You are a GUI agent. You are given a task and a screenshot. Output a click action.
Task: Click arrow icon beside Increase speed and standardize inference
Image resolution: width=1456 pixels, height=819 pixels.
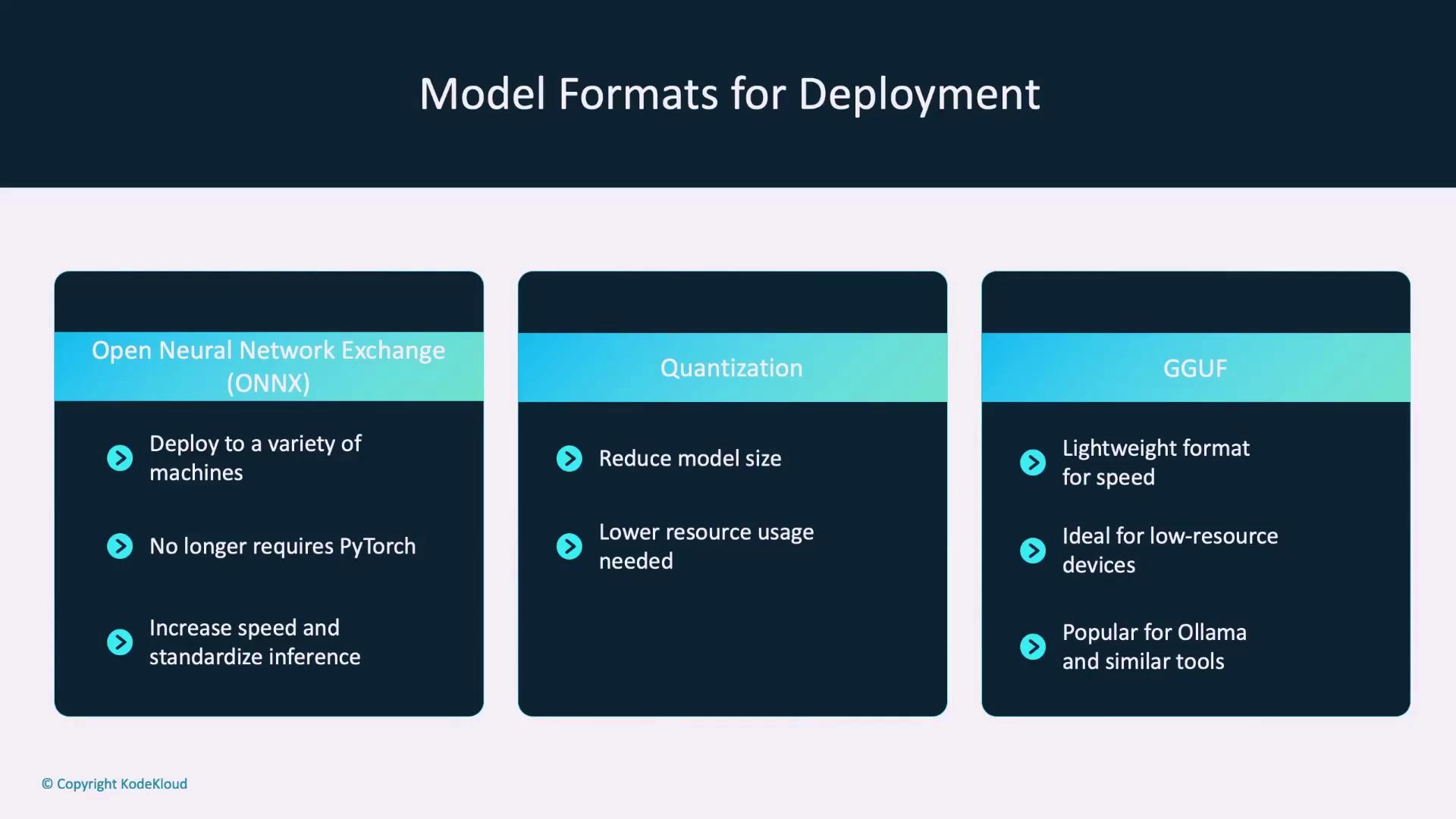coord(120,642)
